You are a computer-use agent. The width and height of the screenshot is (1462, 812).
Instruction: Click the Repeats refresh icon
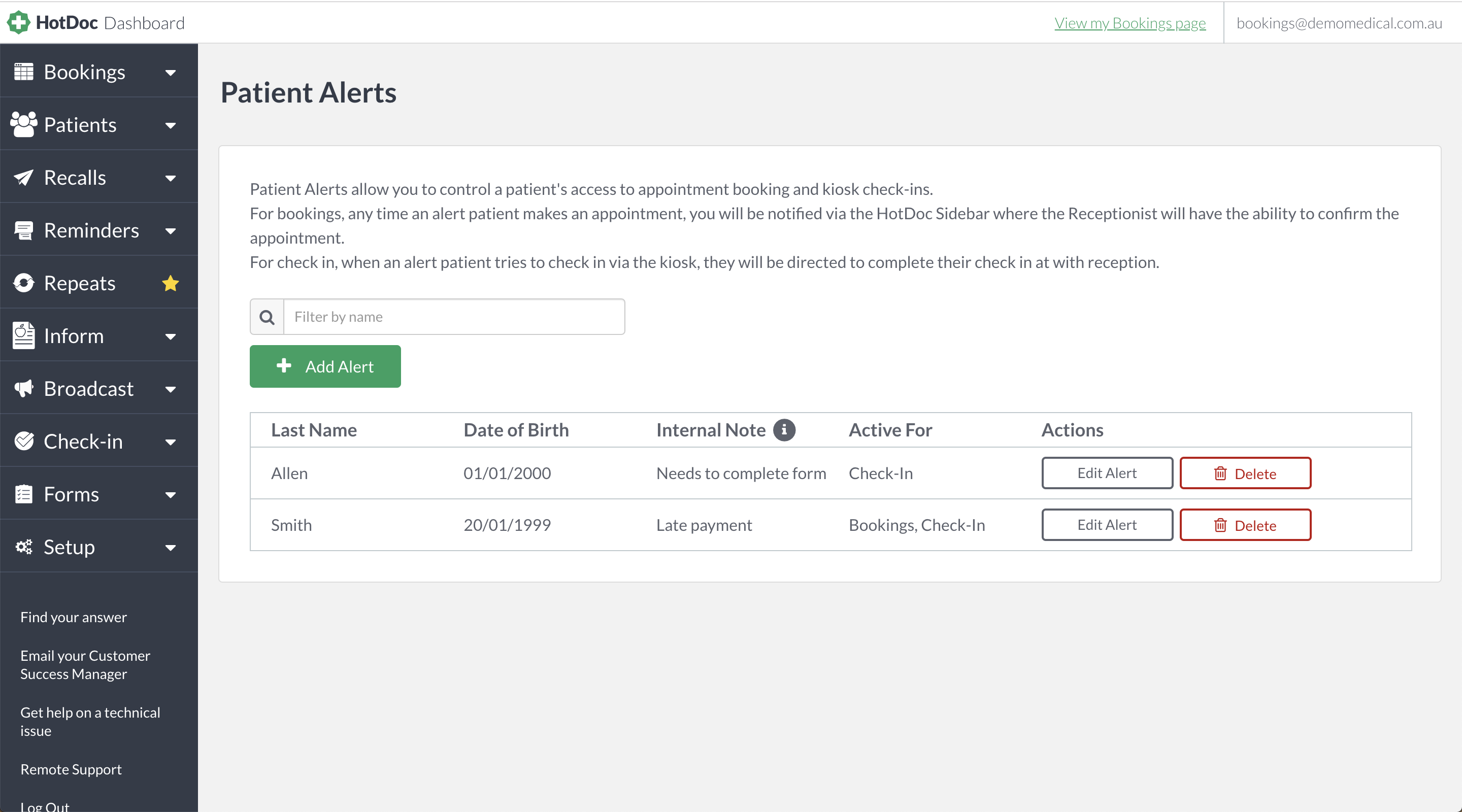click(x=24, y=283)
